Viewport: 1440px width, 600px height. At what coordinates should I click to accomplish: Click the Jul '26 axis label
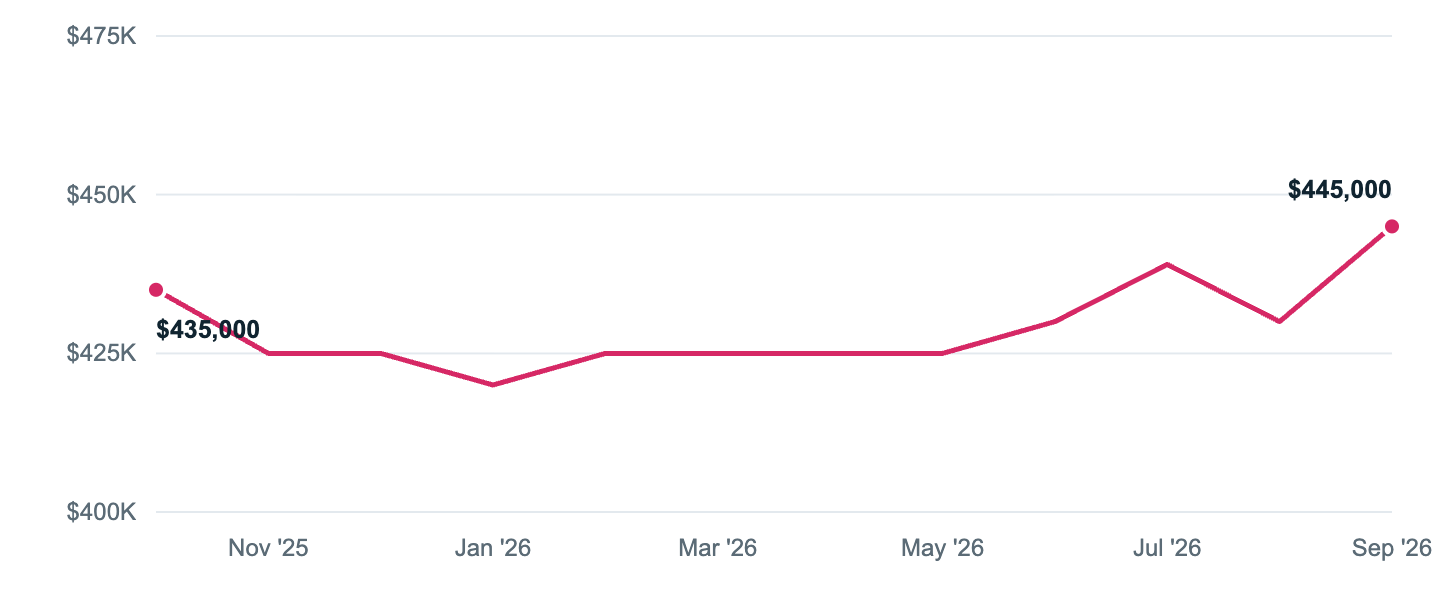(1167, 548)
